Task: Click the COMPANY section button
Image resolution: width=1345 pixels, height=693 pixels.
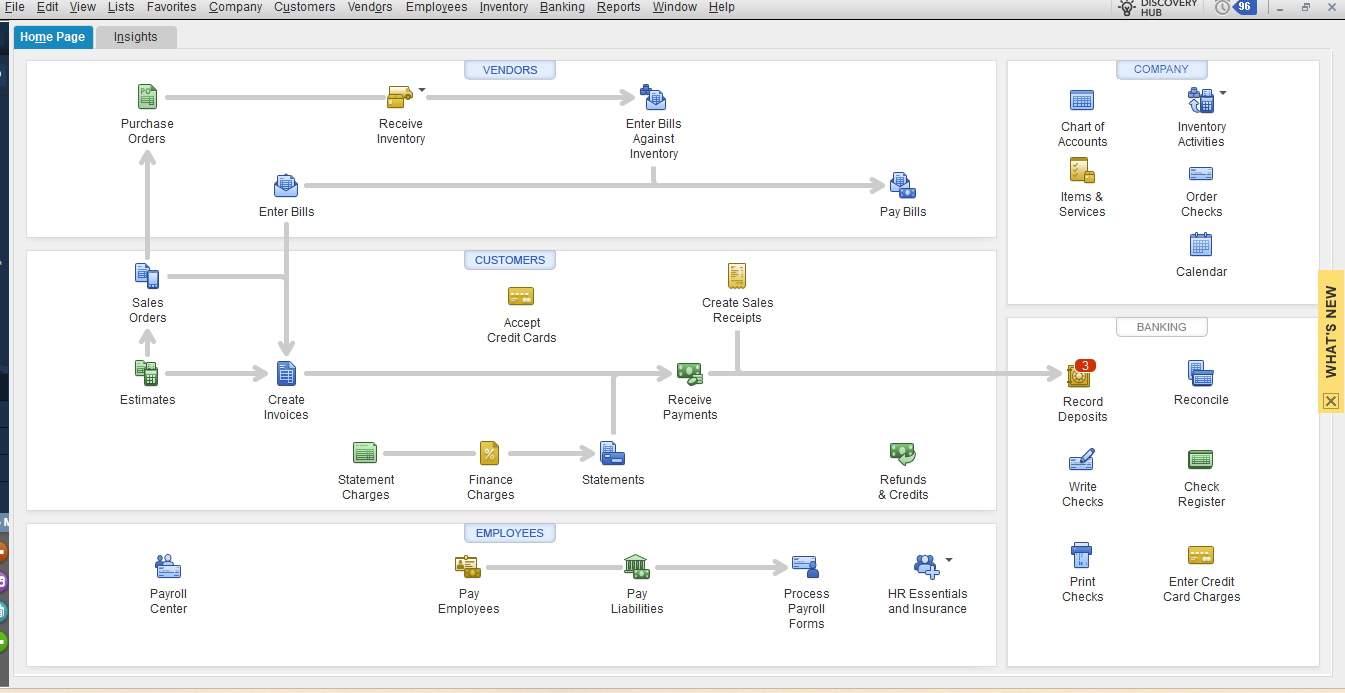Action: coord(1161,70)
